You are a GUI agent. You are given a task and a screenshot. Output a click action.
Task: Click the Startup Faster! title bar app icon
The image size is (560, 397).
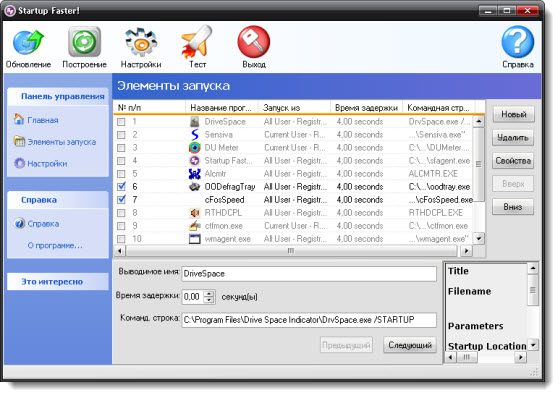pos(10,11)
